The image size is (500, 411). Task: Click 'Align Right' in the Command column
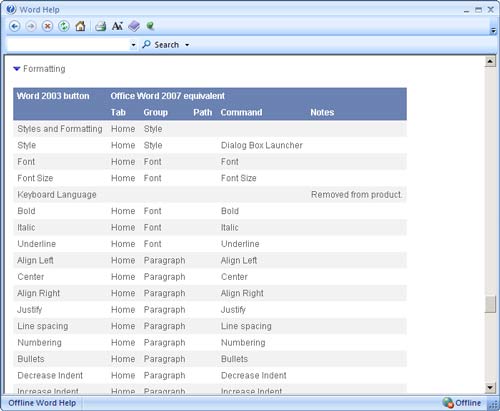tap(242, 293)
